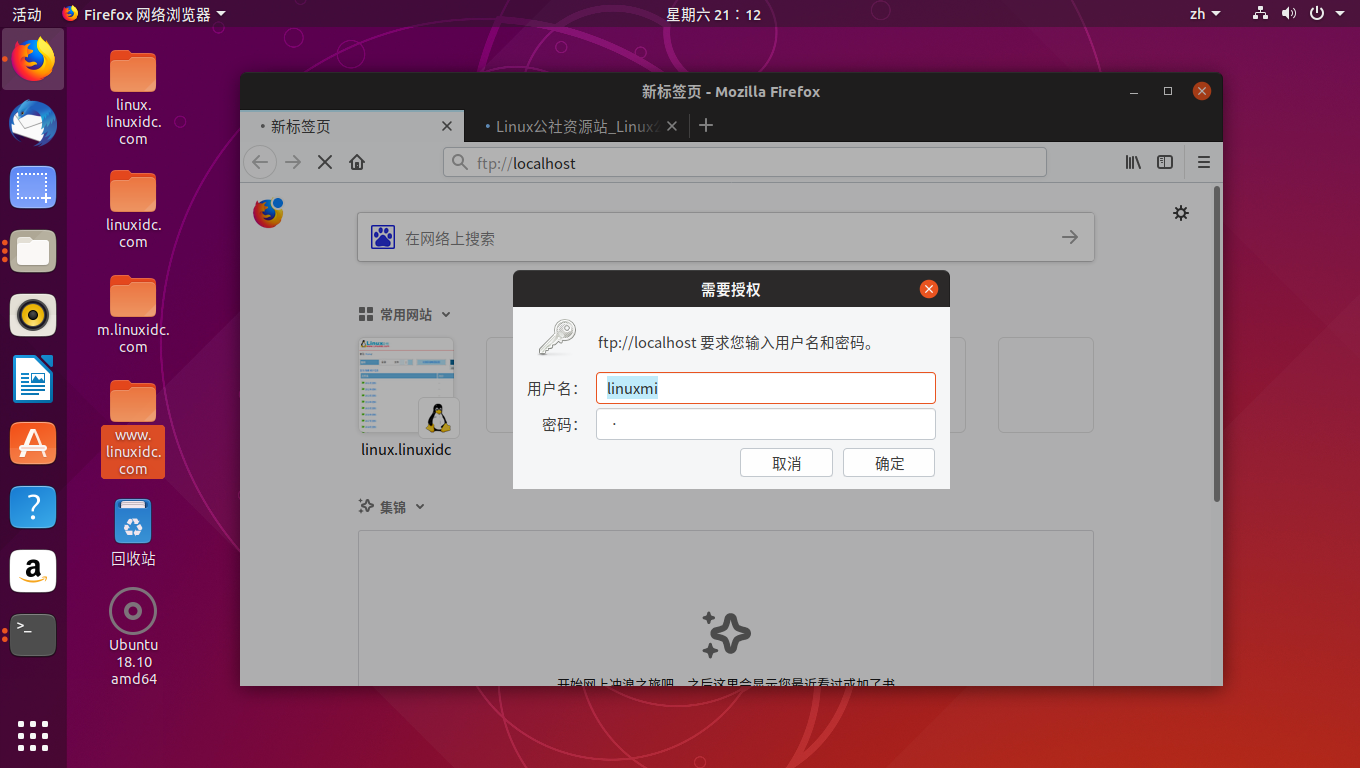This screenshot has width=1360, height=768.
Task: Open Thunderbird from the dock
Action: point(33,124)
